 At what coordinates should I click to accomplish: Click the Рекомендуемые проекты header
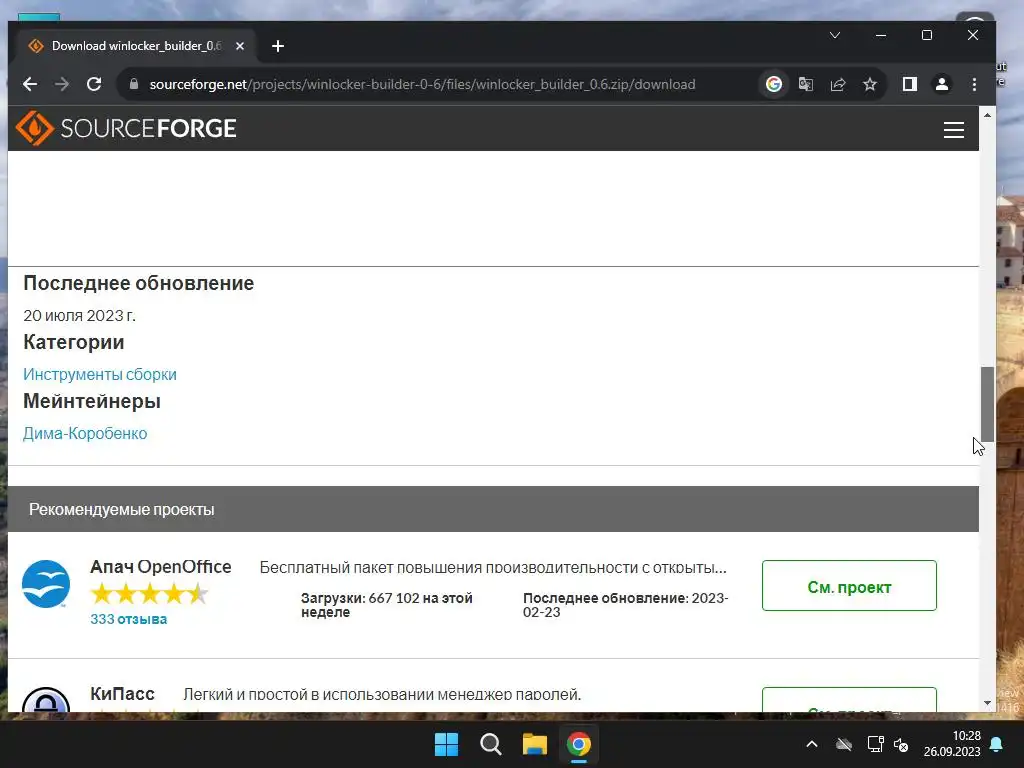121,509
